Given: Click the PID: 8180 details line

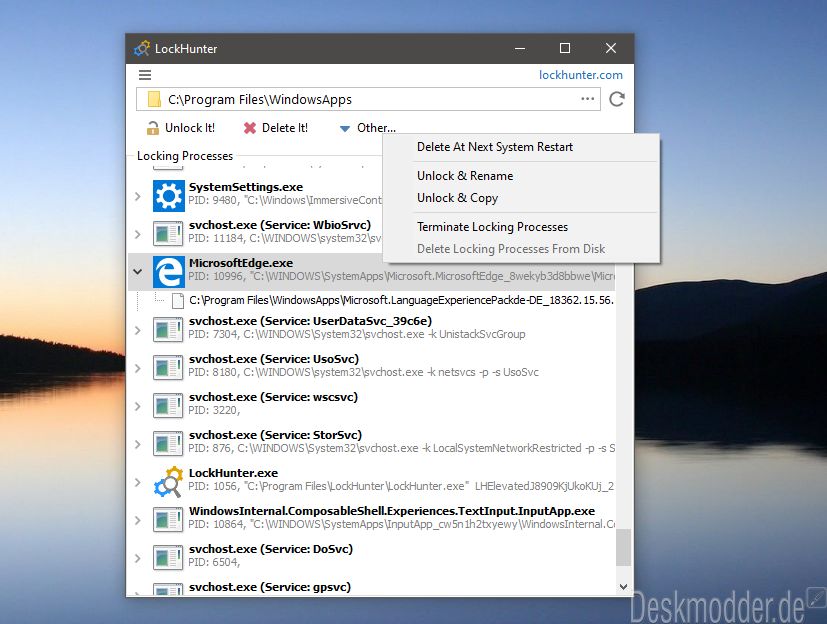Looking at the screenshot, I should pos(363,372).
